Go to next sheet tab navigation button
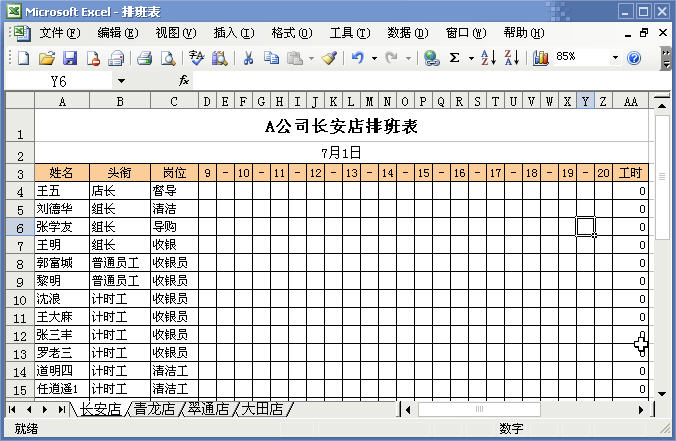This screenshot has width=676, height=441. pyautogui.click(x=45, y=409)
